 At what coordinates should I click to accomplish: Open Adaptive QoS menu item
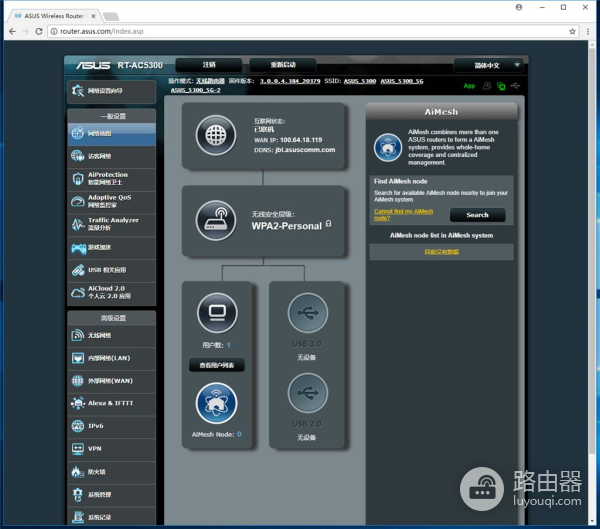[x=111, y=201]
